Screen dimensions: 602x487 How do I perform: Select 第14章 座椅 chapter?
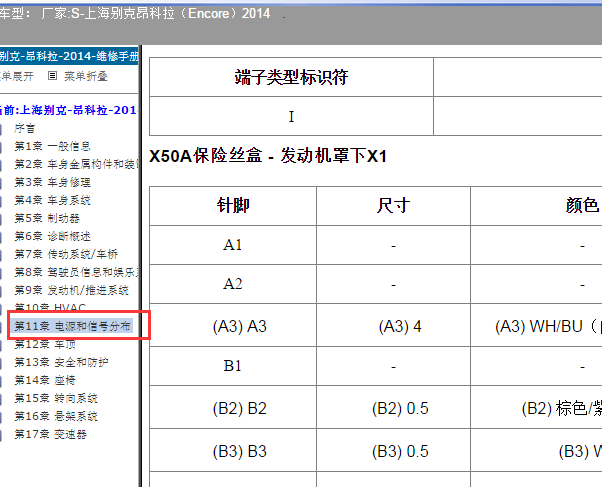(45, 380)
